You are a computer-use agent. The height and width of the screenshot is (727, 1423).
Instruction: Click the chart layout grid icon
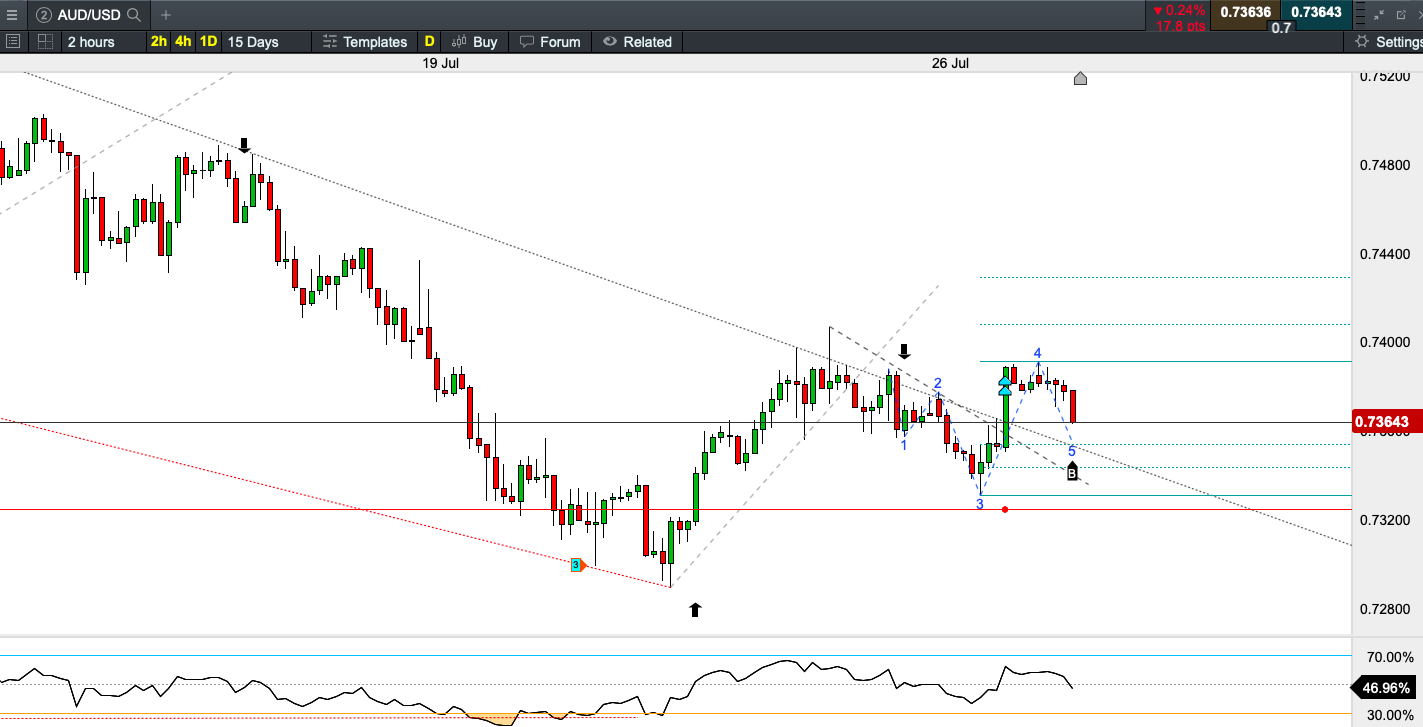click(45, 41)
